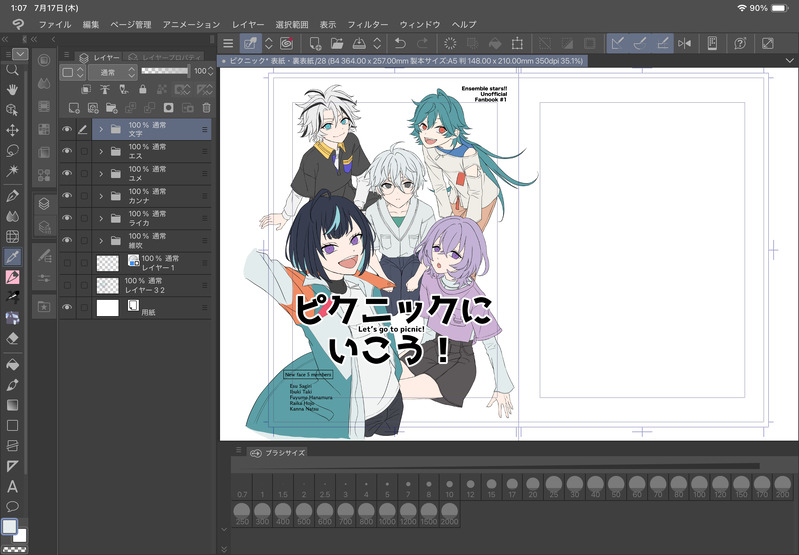Viewport: 799px width, 555px height.
Task: Select the Hand move tool
Action: pyautogui.click(x=12, y=90)
